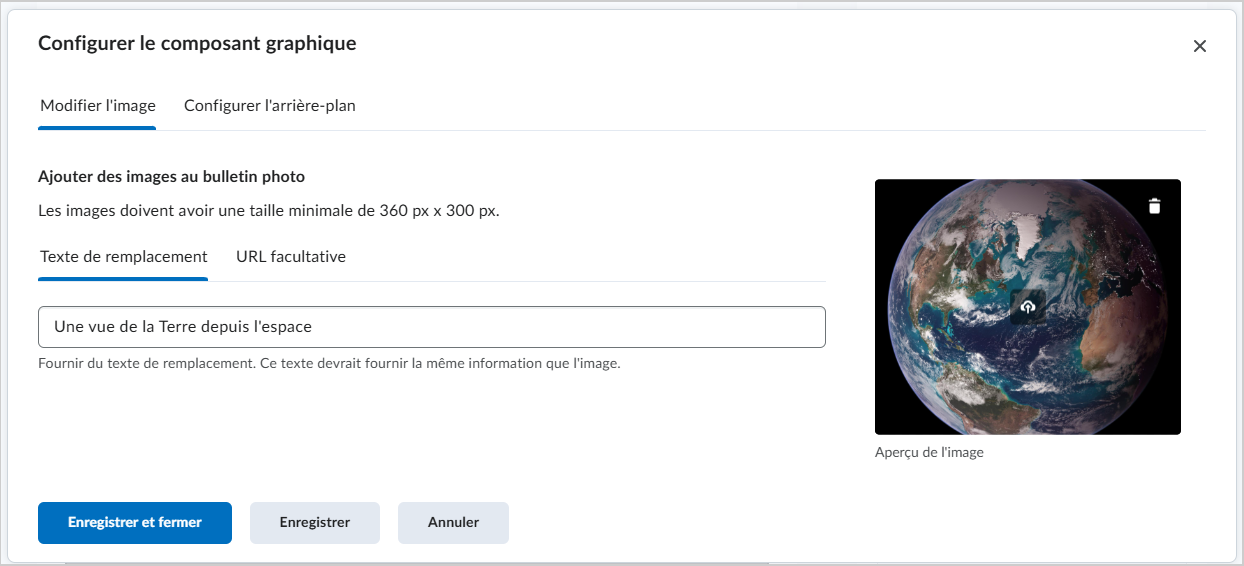Click the minimum image size requirement text
The width and height of the screenshot is (1244, 566).
pyautogui.click(x=269, y=211)
